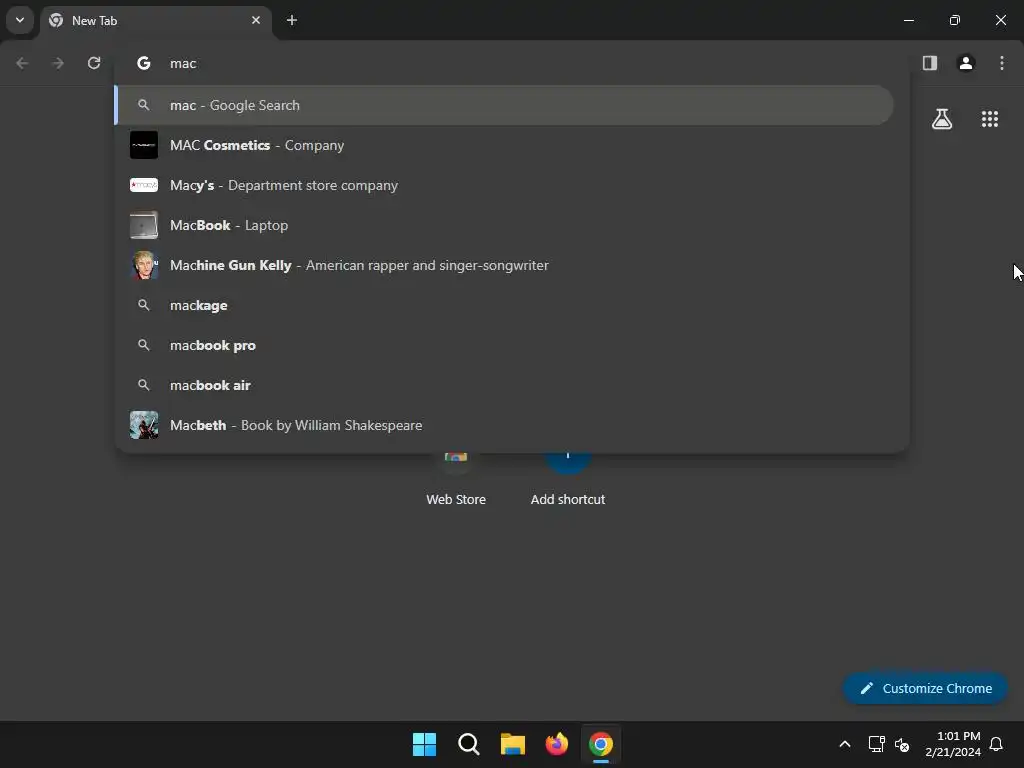Viewport: 1024px width, 768px height.
Task: Click magnifier icon beside 'mac - Google Search'
Action: point(144,105)
